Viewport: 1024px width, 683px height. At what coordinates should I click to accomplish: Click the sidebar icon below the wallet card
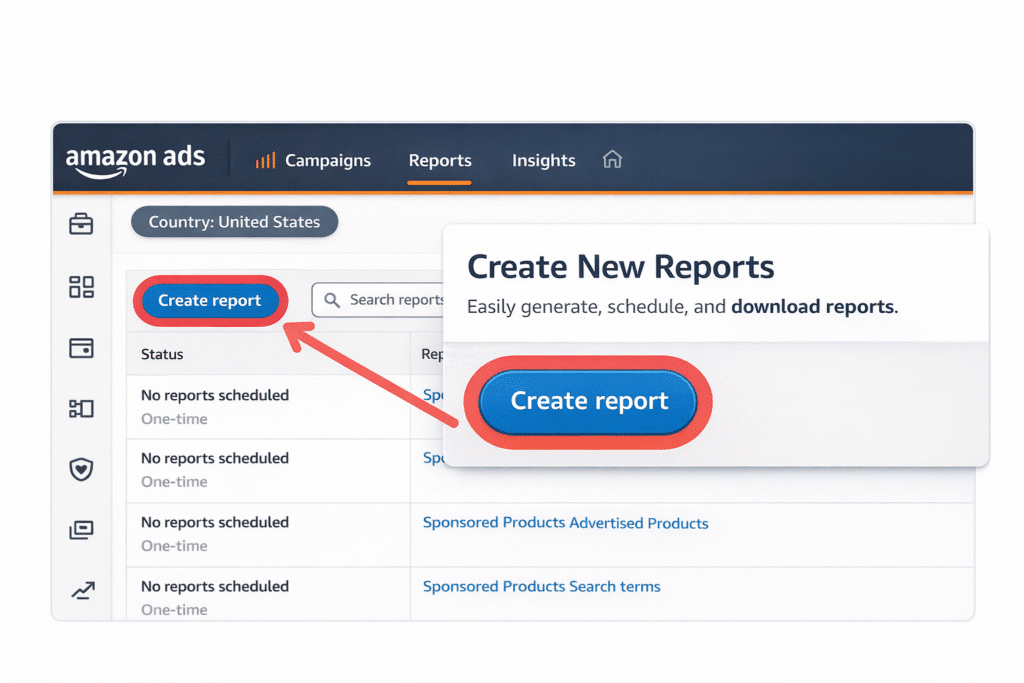click(81, 408)
